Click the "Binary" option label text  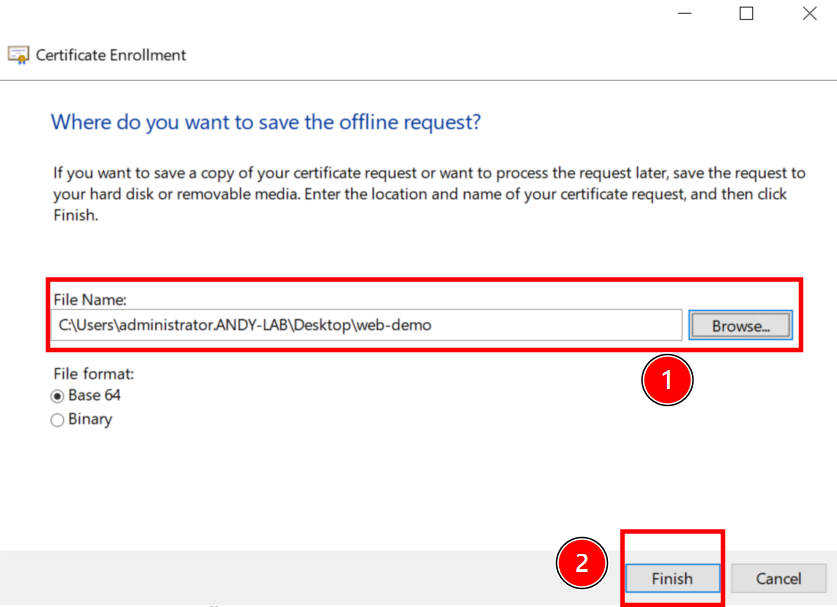(x=90, y=420)
